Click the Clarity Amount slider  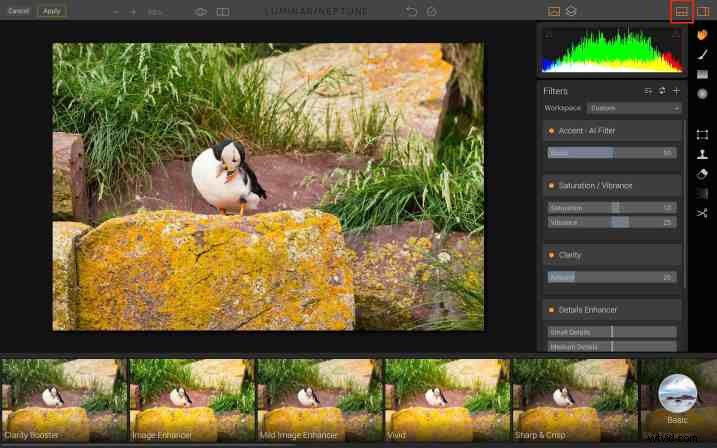[x=612, y=277]
